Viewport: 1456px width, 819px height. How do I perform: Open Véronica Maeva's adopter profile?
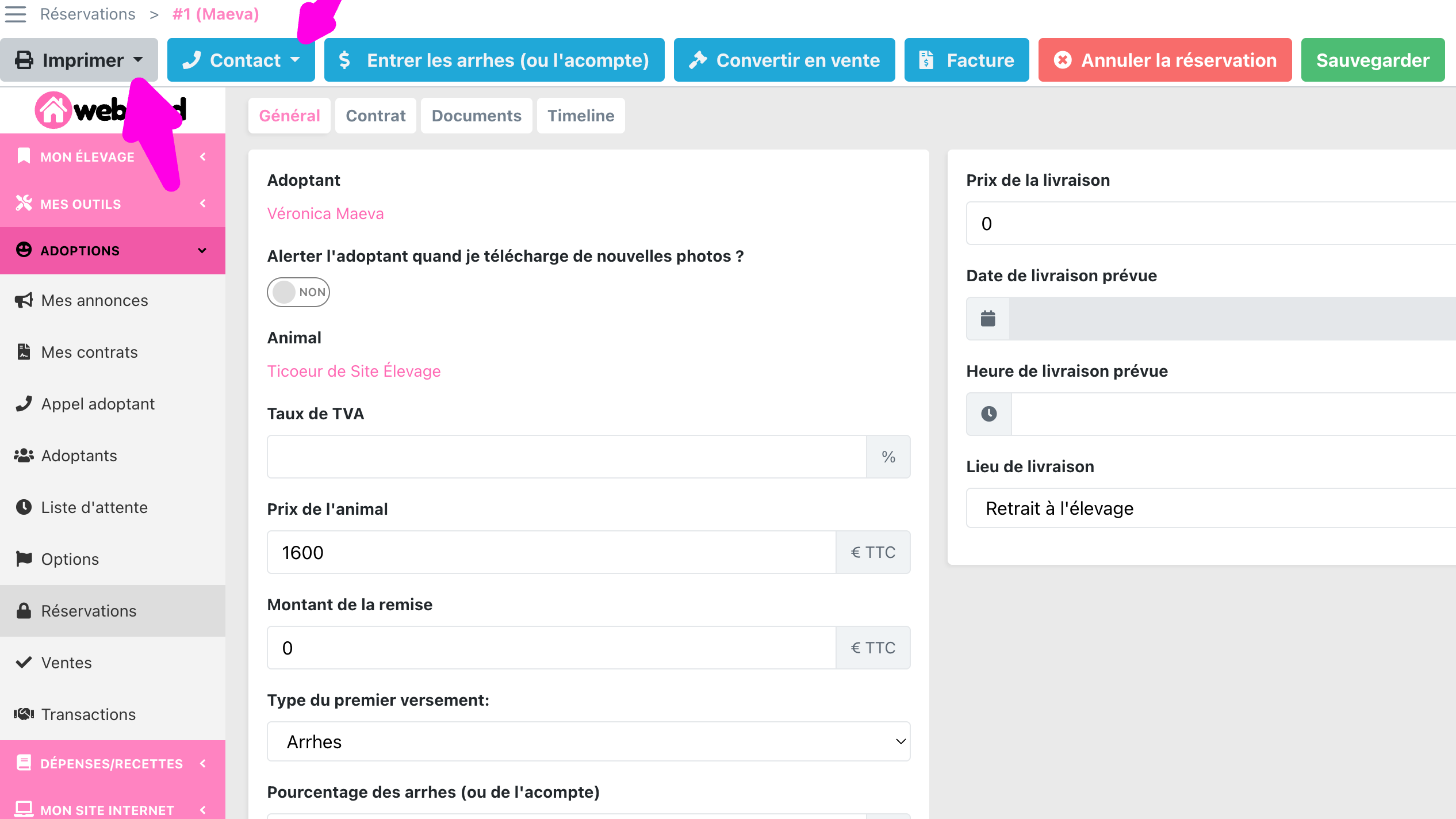coord(325,213)
